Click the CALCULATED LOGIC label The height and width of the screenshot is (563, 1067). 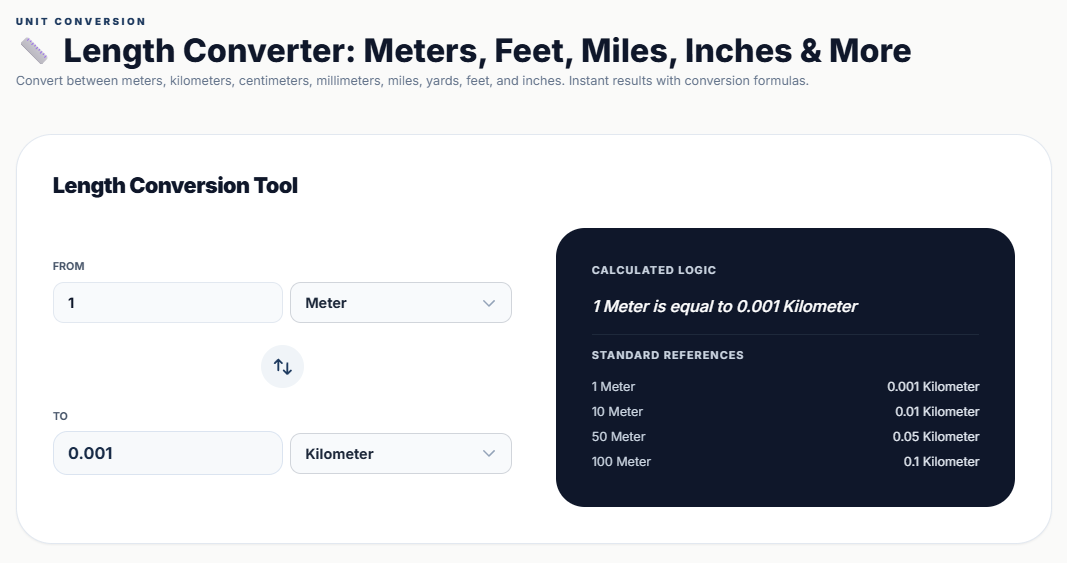pos(654,270)
